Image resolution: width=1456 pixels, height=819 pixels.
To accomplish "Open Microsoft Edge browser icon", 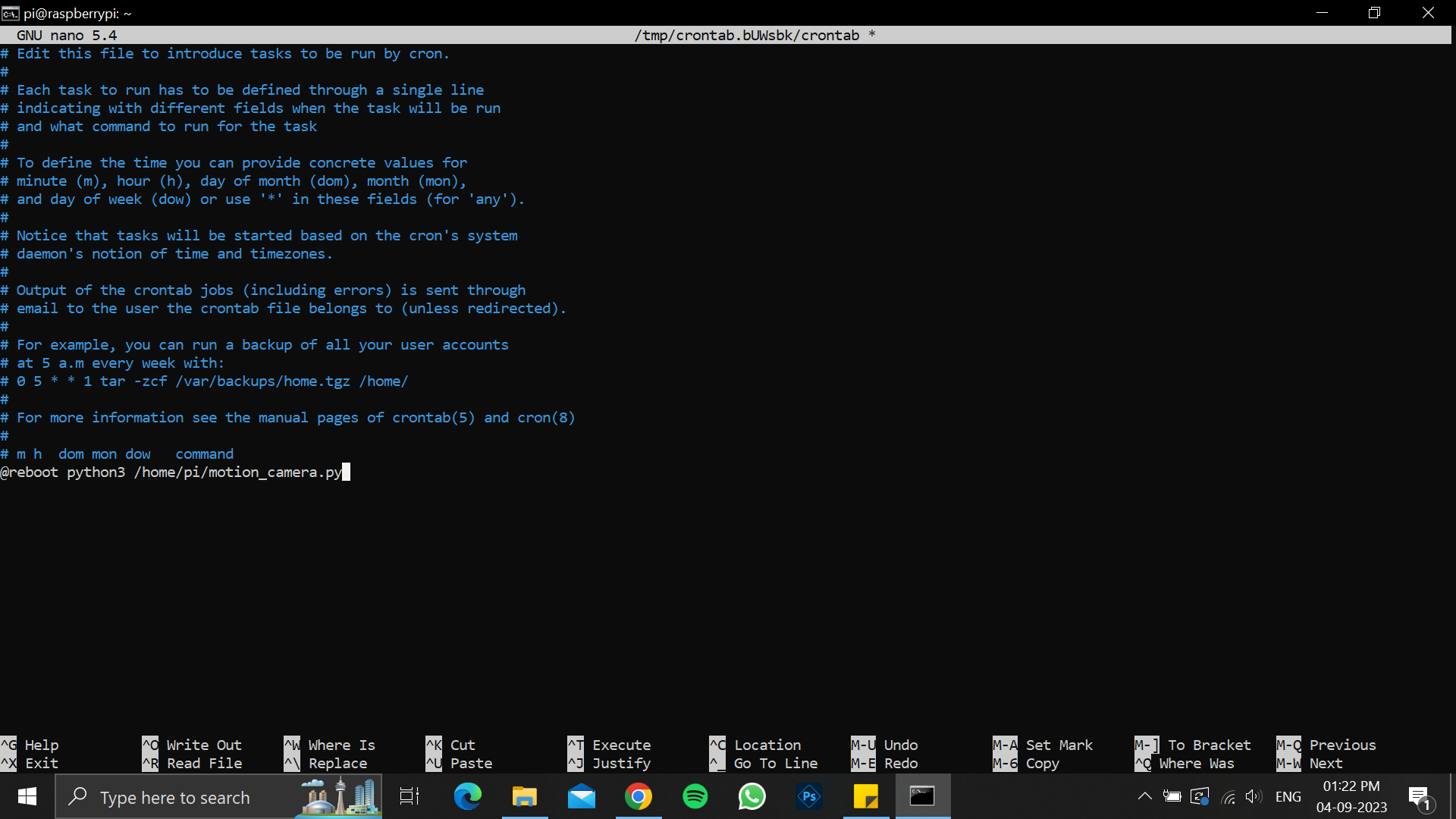I will [x=467, y=796].
